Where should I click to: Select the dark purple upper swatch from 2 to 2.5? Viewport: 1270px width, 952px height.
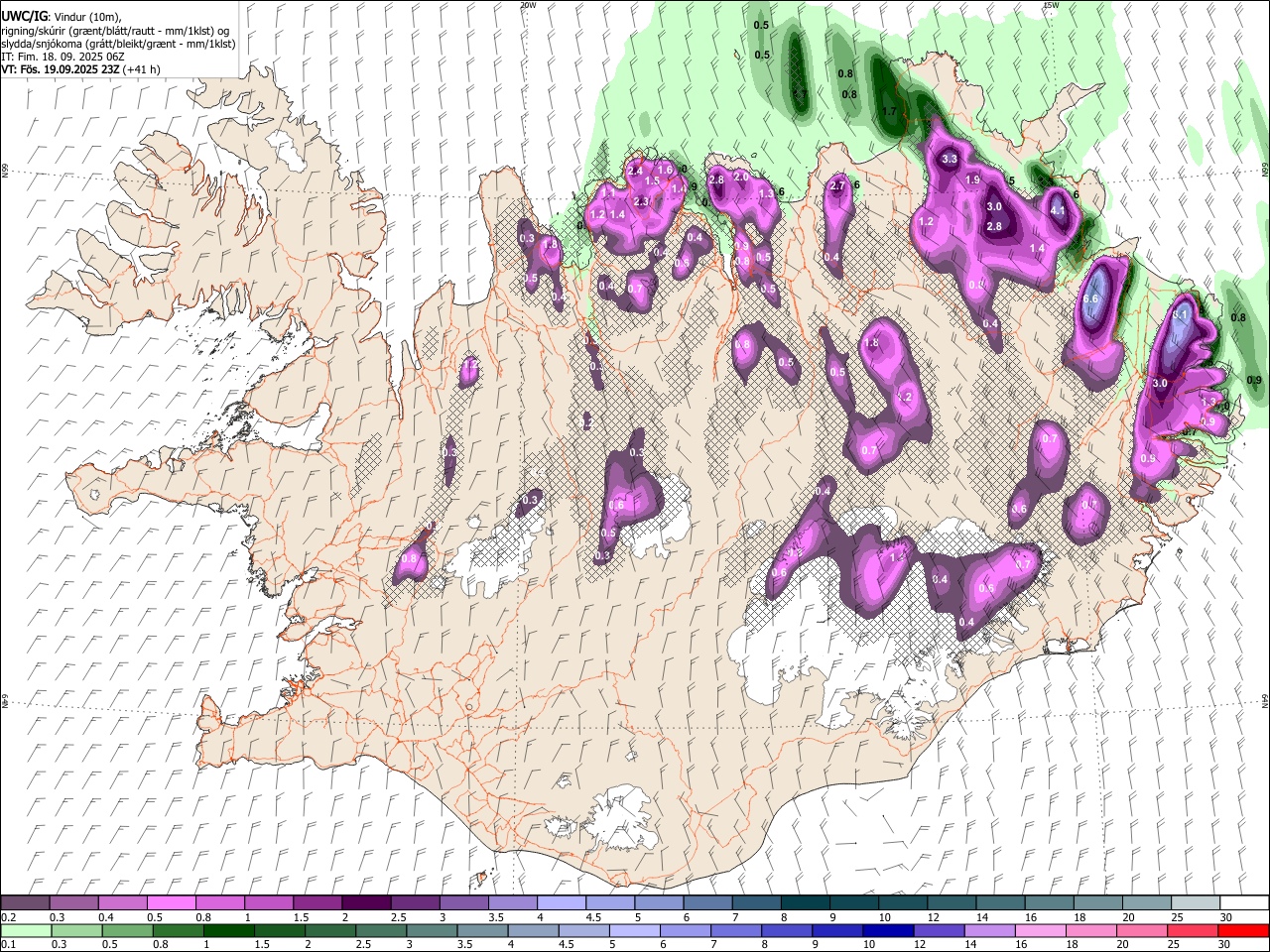pyautogui.click(x=366, y=902)
